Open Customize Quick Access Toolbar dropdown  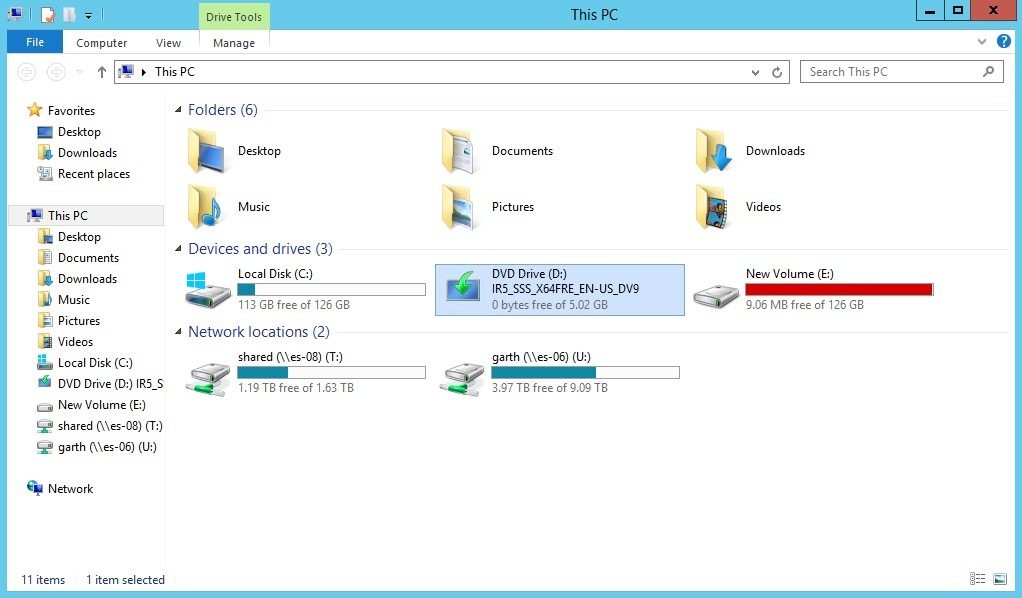(x=88, y=15)
